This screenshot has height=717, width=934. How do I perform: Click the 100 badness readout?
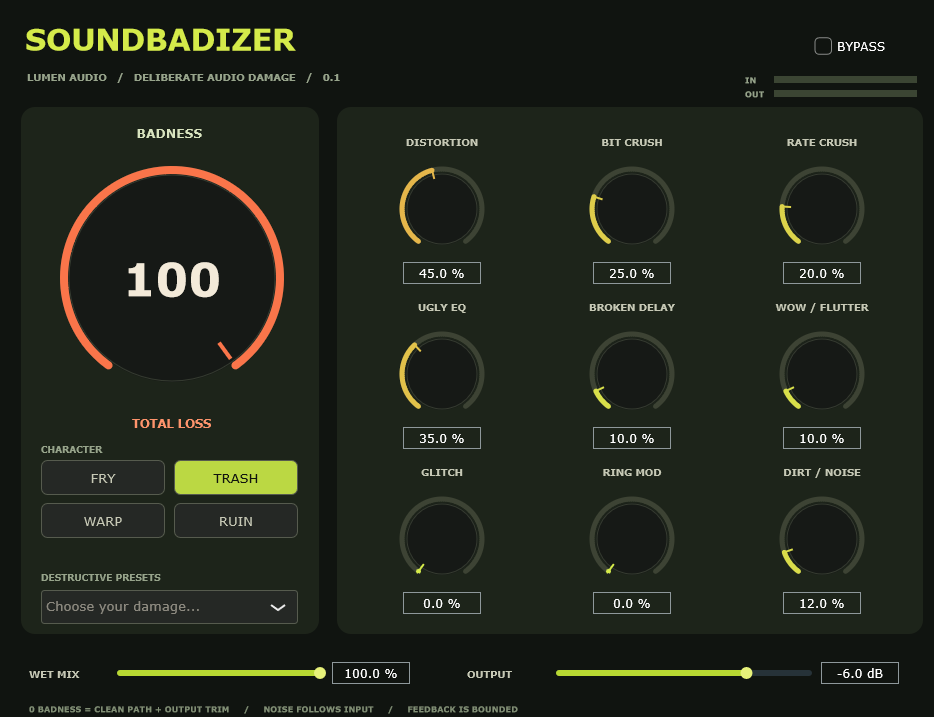click(173, 280)
